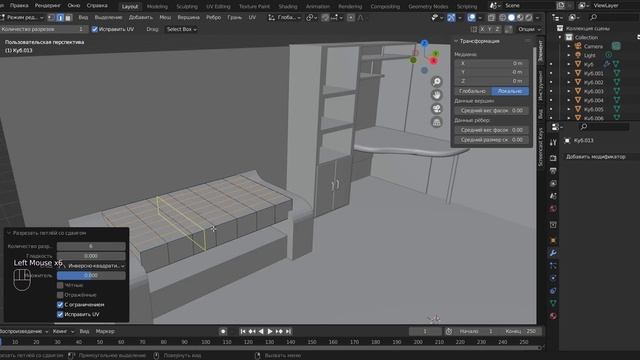
Task: Open the Render properties tab icon
Action: tap(553, 158)
